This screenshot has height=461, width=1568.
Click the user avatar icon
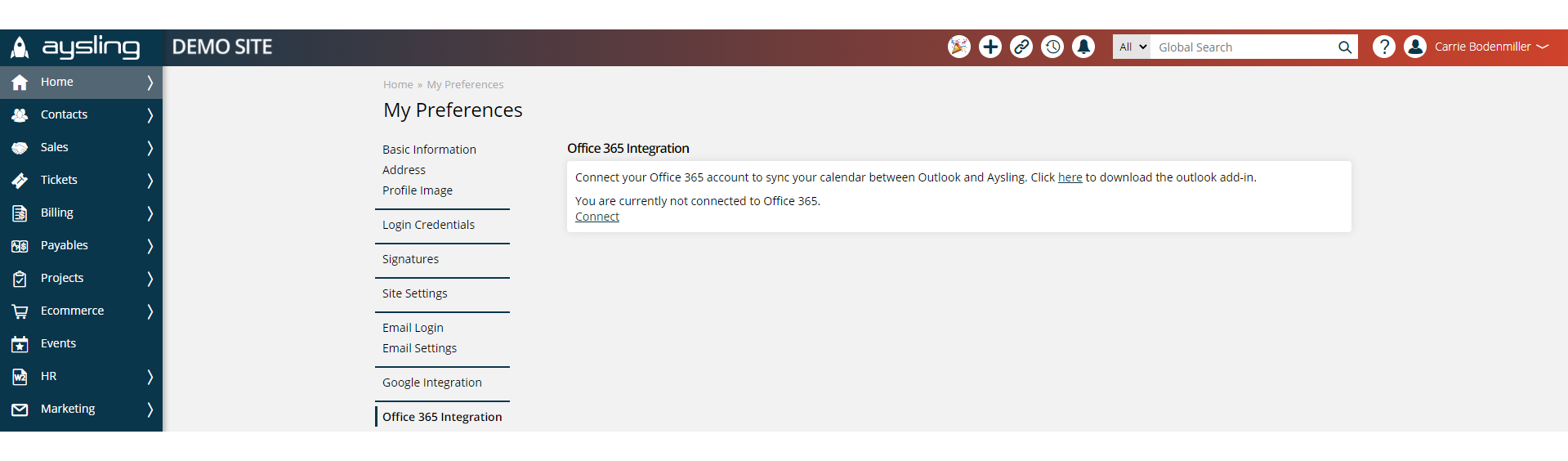point(1415,47)
